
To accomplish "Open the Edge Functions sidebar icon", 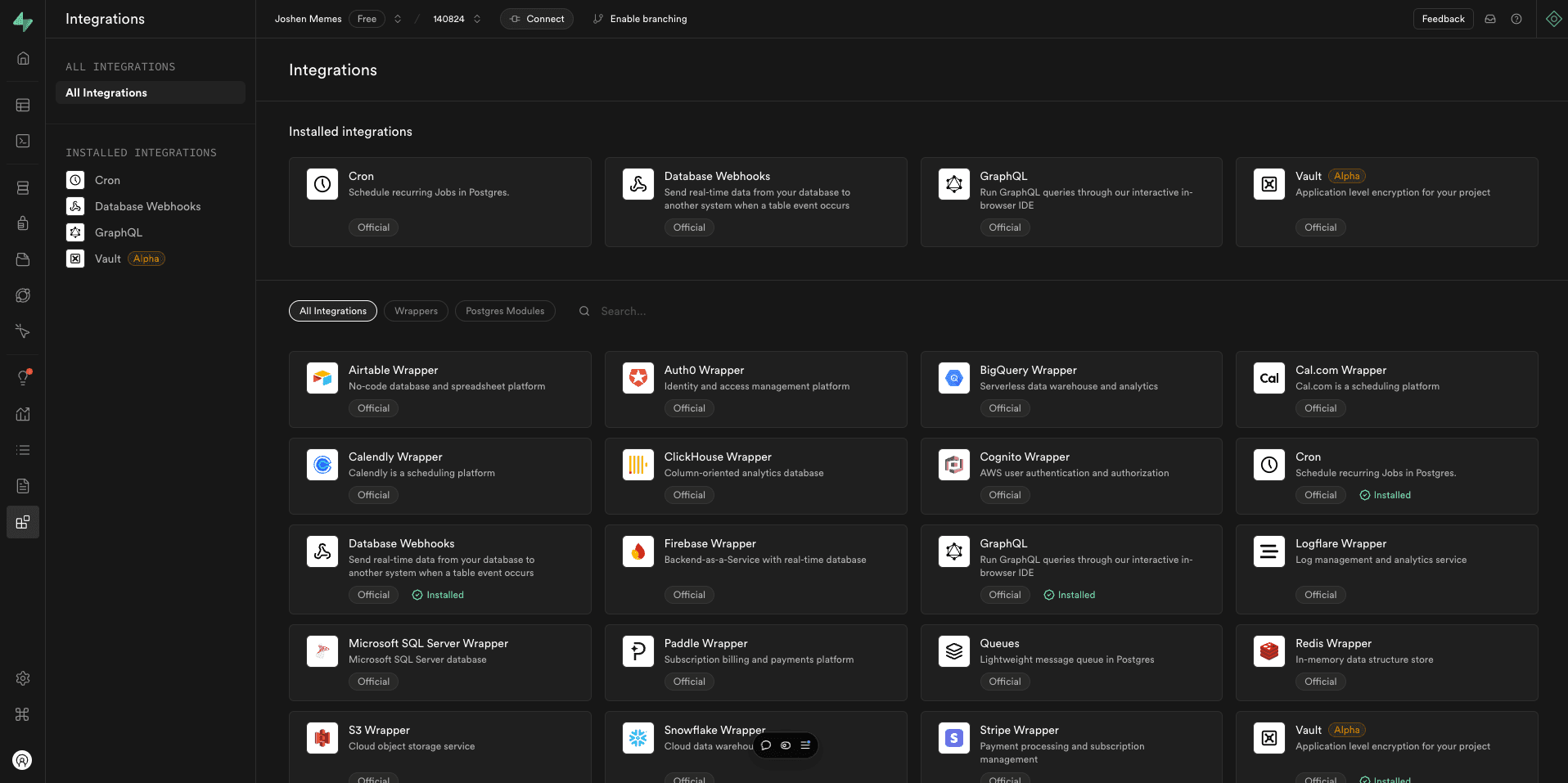I will (23, 295).
